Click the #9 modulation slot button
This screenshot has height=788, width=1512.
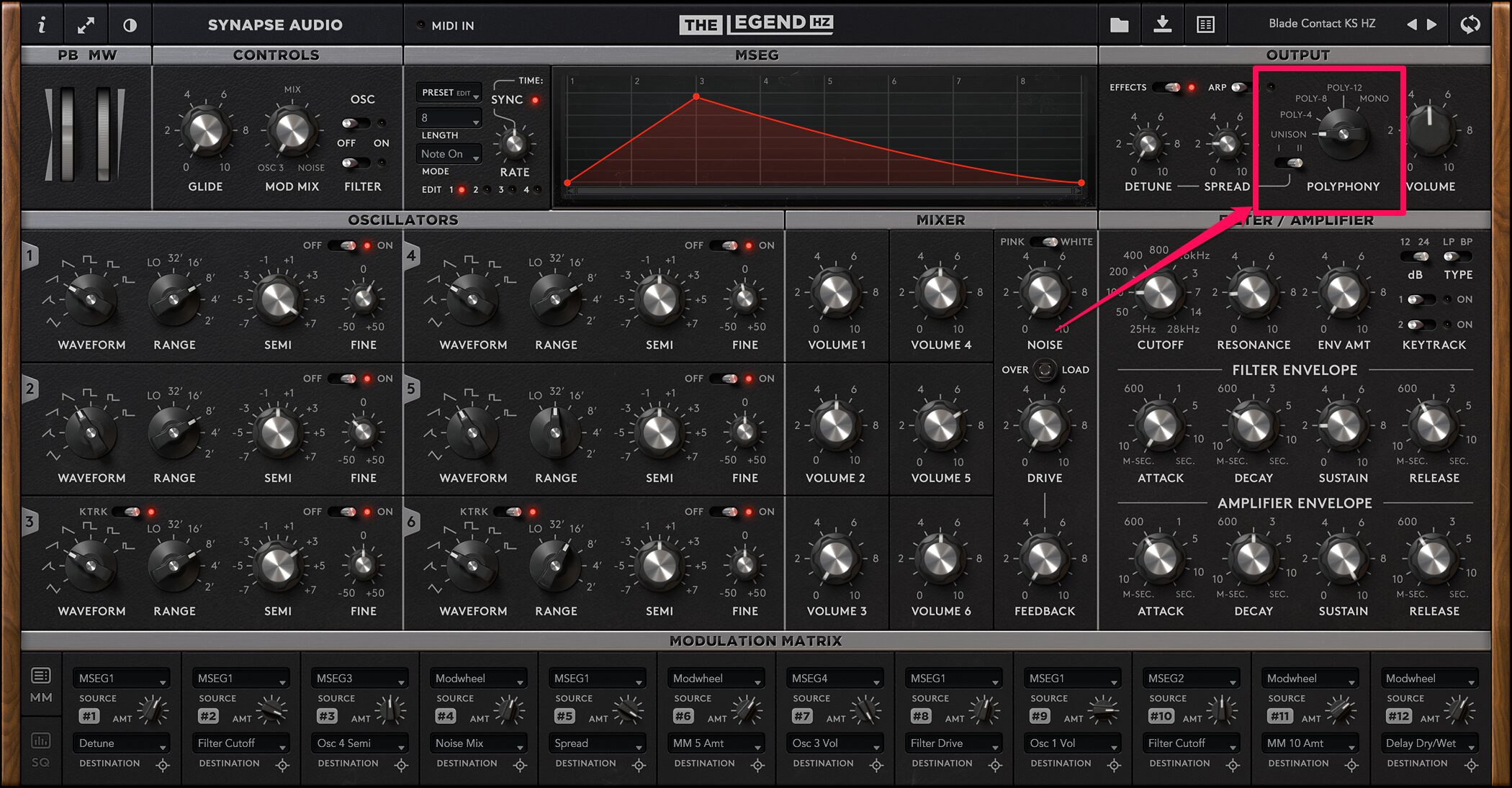coord(1039,716)
